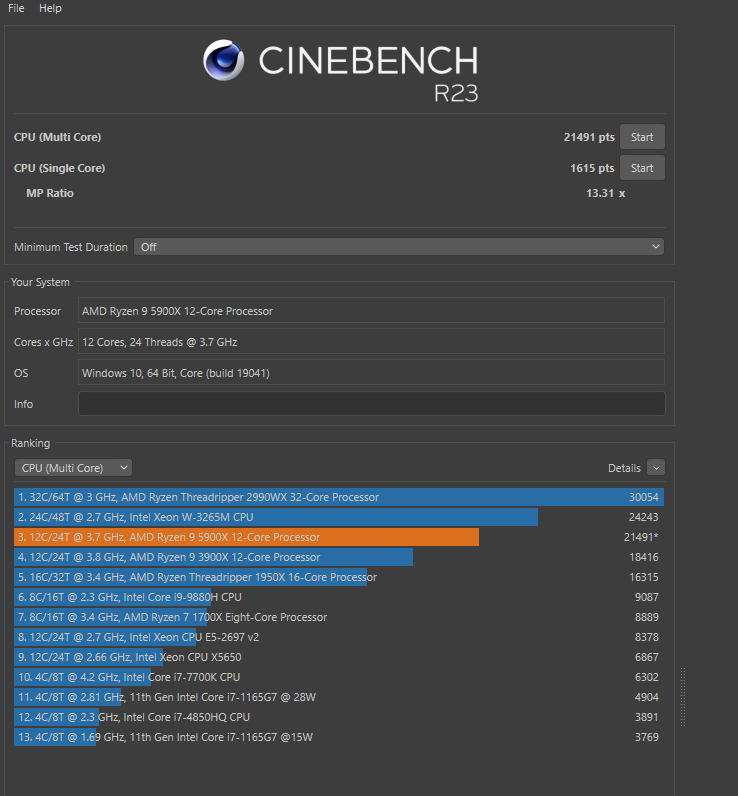Select the Ryzen 7 1700X ranking row
The image size is (738, 796).
click(x=339, y=617)
